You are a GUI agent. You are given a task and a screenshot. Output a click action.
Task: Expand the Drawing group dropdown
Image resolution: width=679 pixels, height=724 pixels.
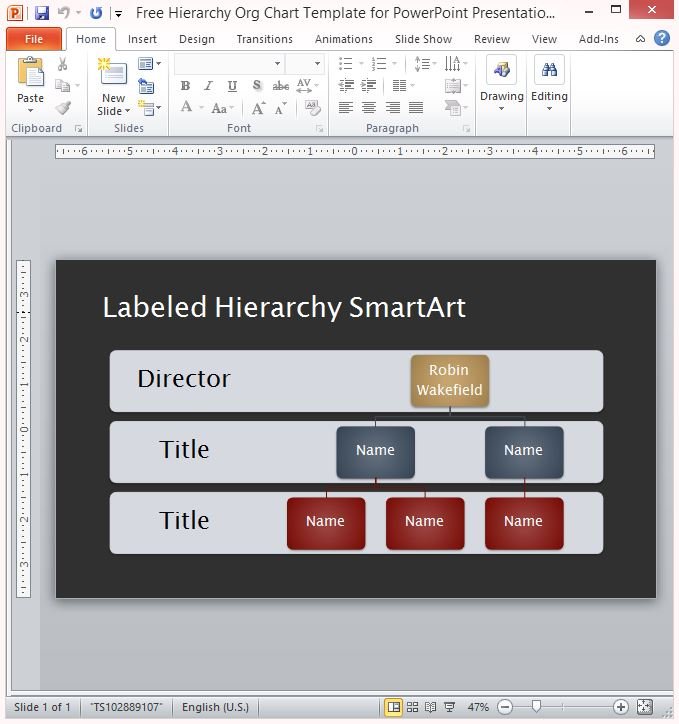pos(501,109)
